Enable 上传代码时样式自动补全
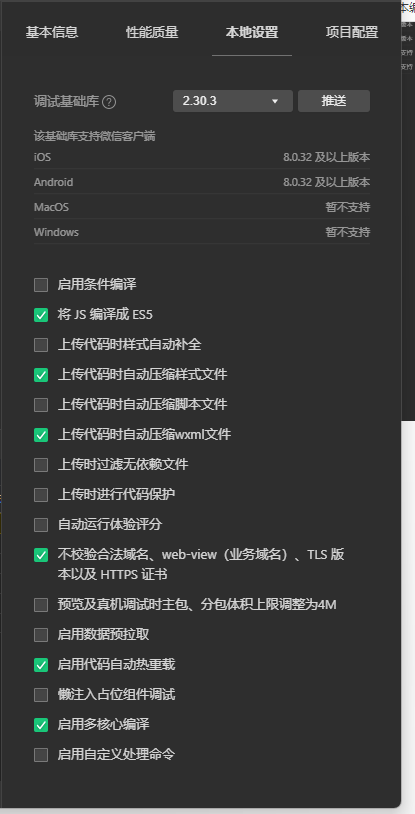 [41, 345]
